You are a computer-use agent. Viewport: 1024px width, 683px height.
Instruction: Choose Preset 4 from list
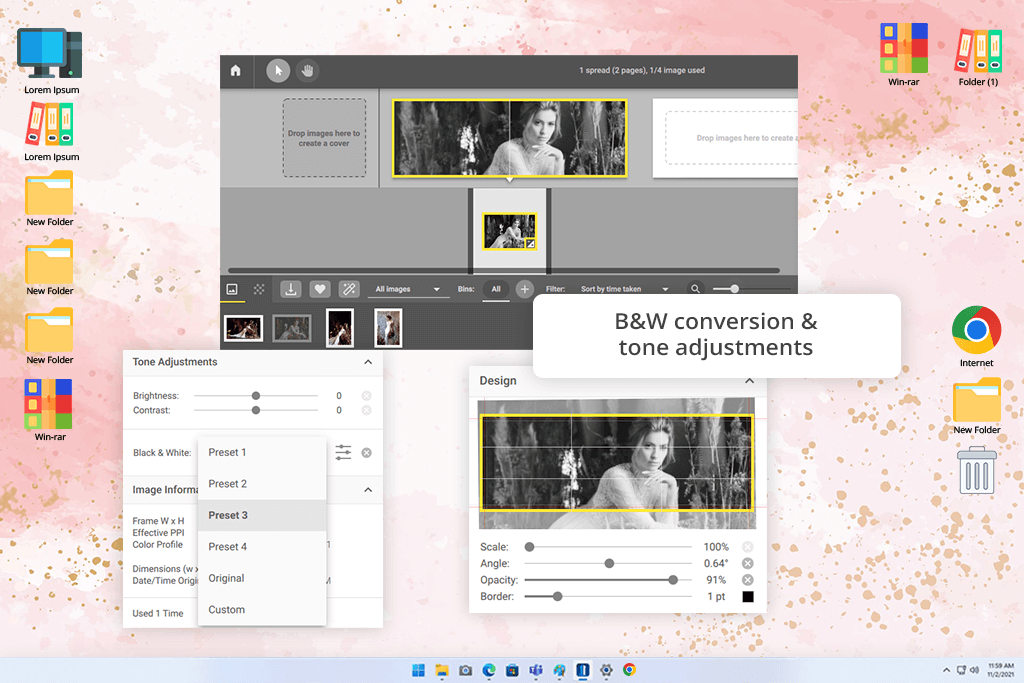coord(262,547)
